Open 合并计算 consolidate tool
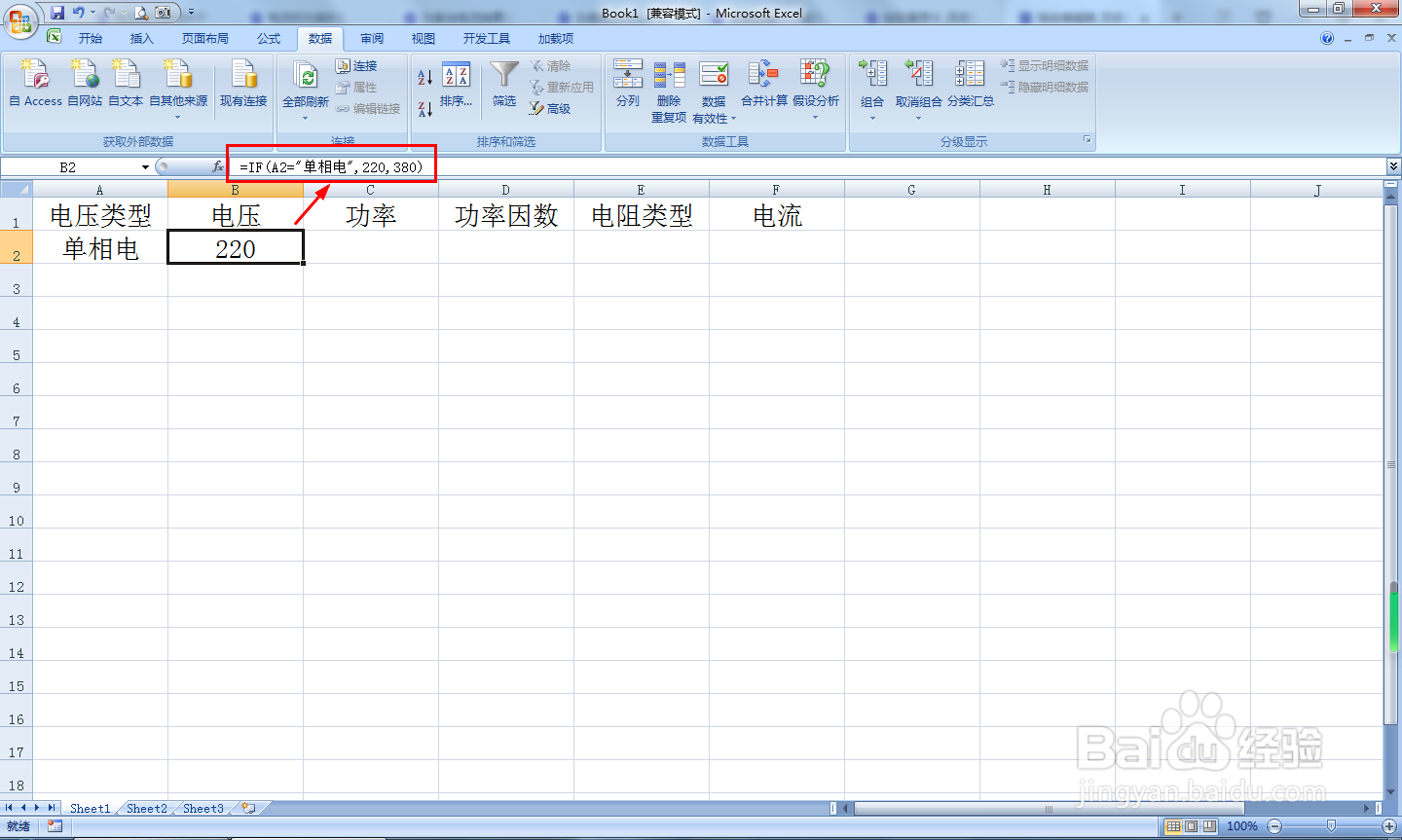This screenshot has width=1402, height=840. click(763, 83)
